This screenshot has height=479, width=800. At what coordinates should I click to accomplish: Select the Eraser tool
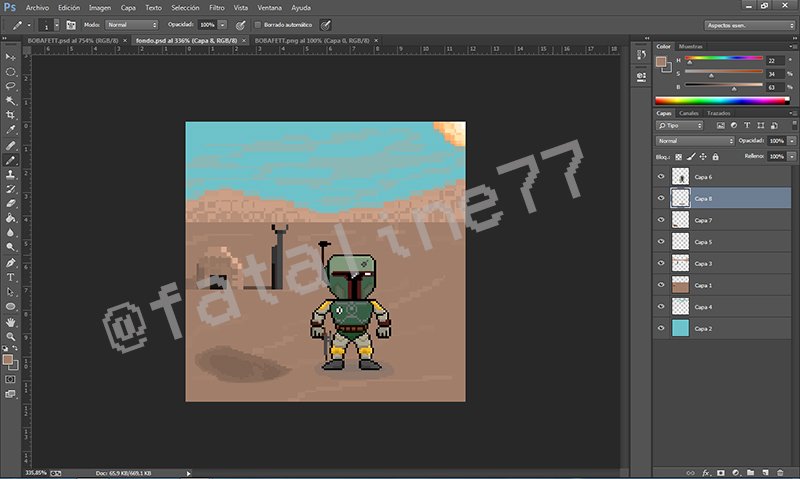pyautogui.click(x=10, y=204)
